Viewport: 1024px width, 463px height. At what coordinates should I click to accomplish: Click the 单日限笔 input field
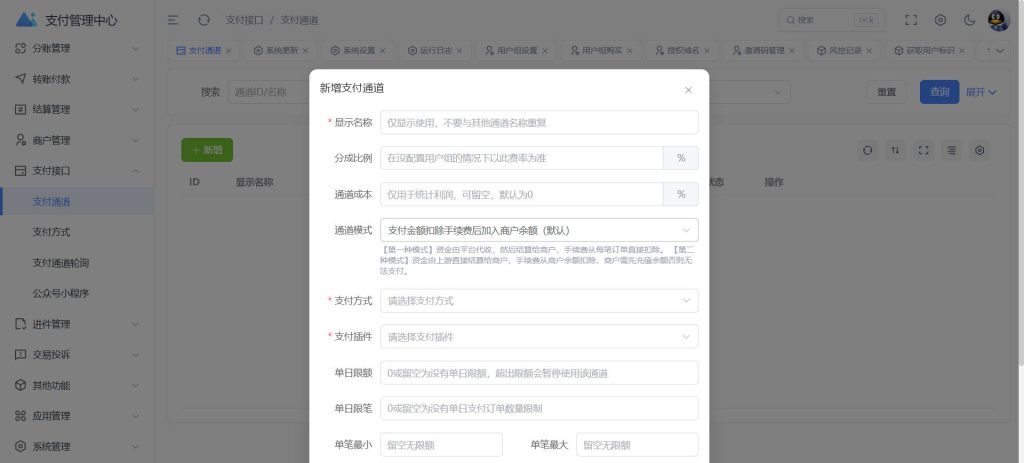click(539, 409)
